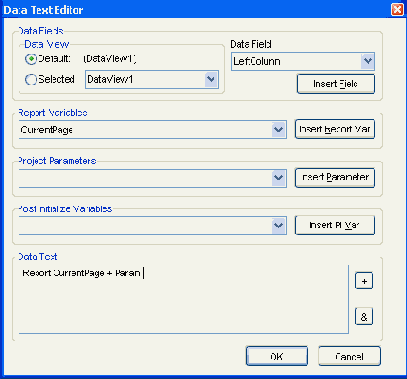Click the Insert Field button
The height and width of the screenshot is (379, 407).
[x=336, y=84]
